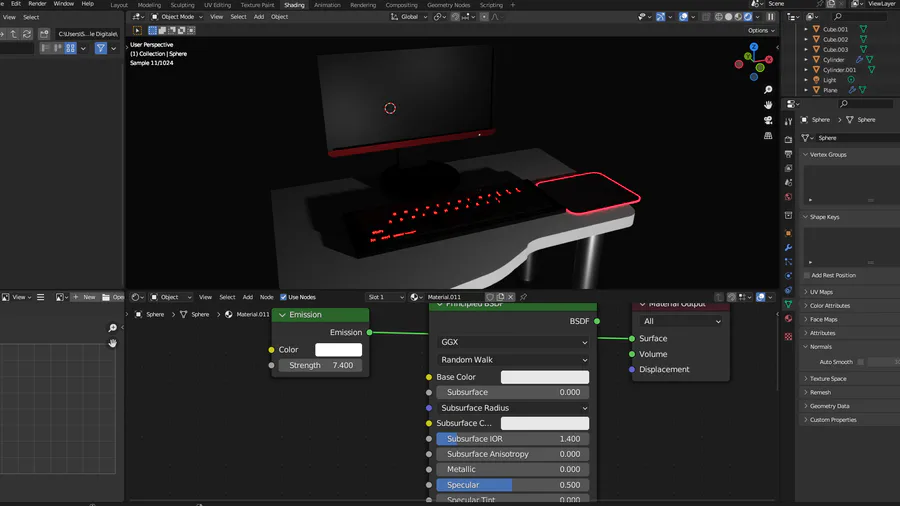Enable thumbnail display mode in file browser
This screenshot has width=900, height=506.
(71, 48)
